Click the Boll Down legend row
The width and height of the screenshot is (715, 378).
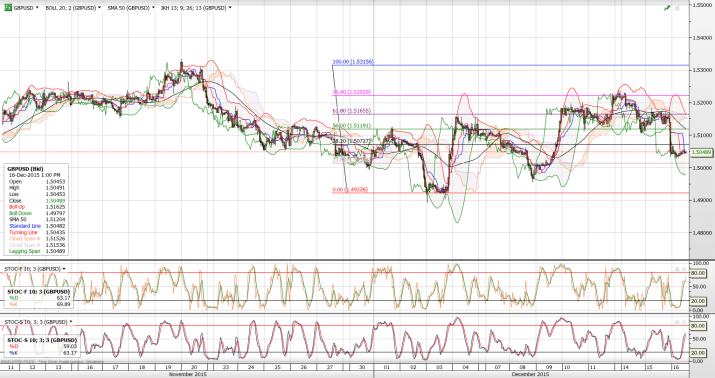[36, 213]
